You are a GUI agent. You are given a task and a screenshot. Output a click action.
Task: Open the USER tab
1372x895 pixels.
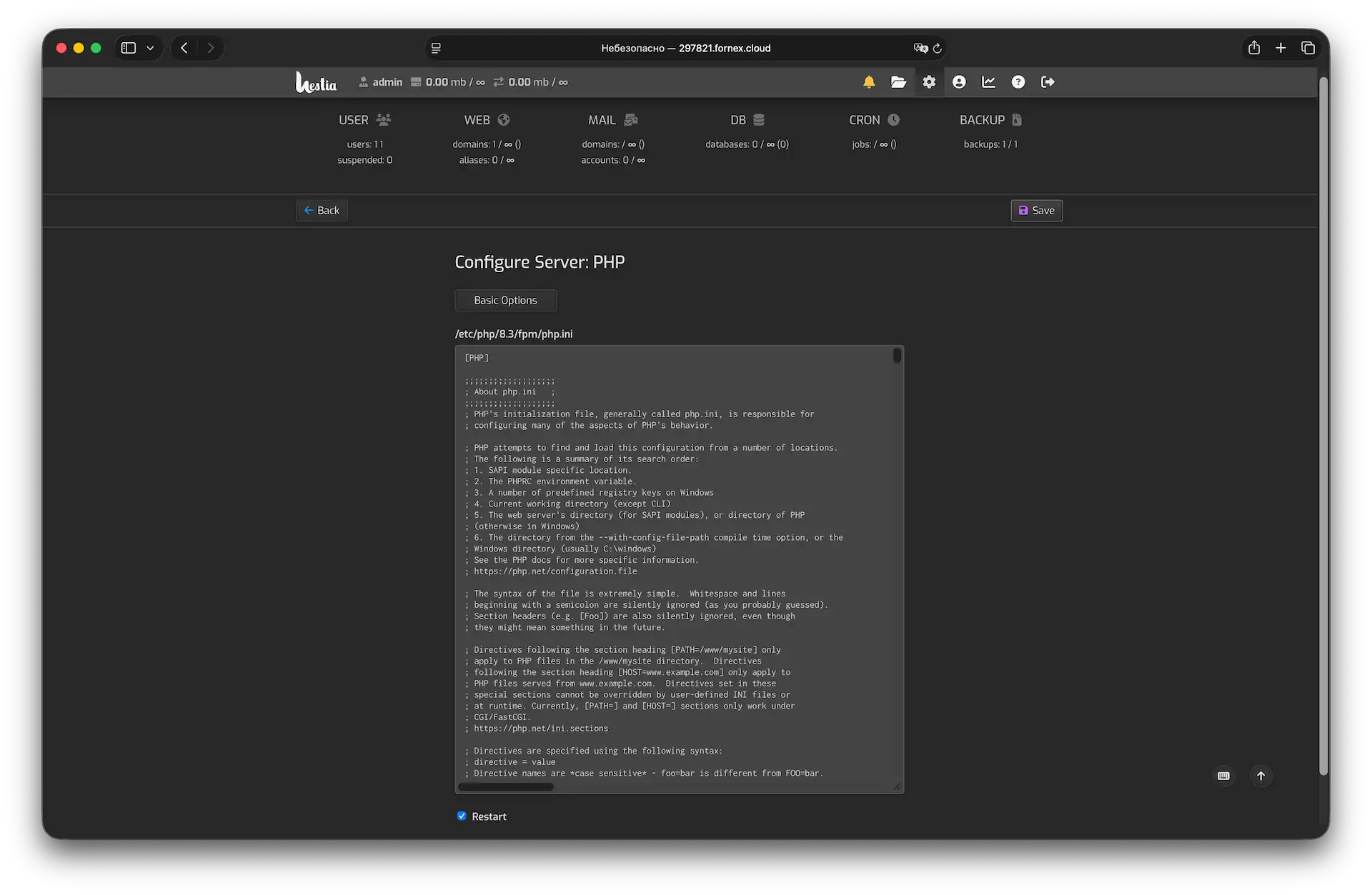364,120
